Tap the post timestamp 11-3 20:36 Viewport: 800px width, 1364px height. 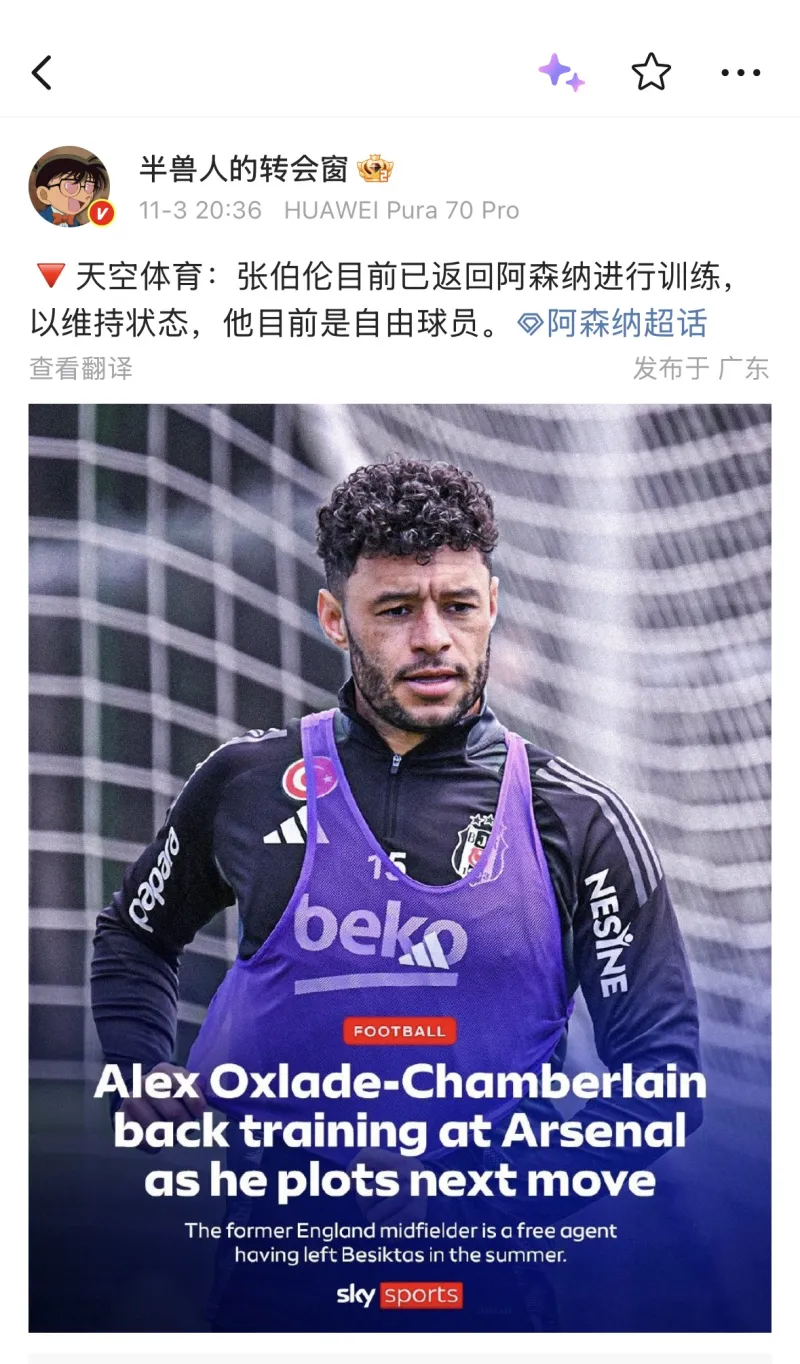pyautogui.click(x=200, y=210)
